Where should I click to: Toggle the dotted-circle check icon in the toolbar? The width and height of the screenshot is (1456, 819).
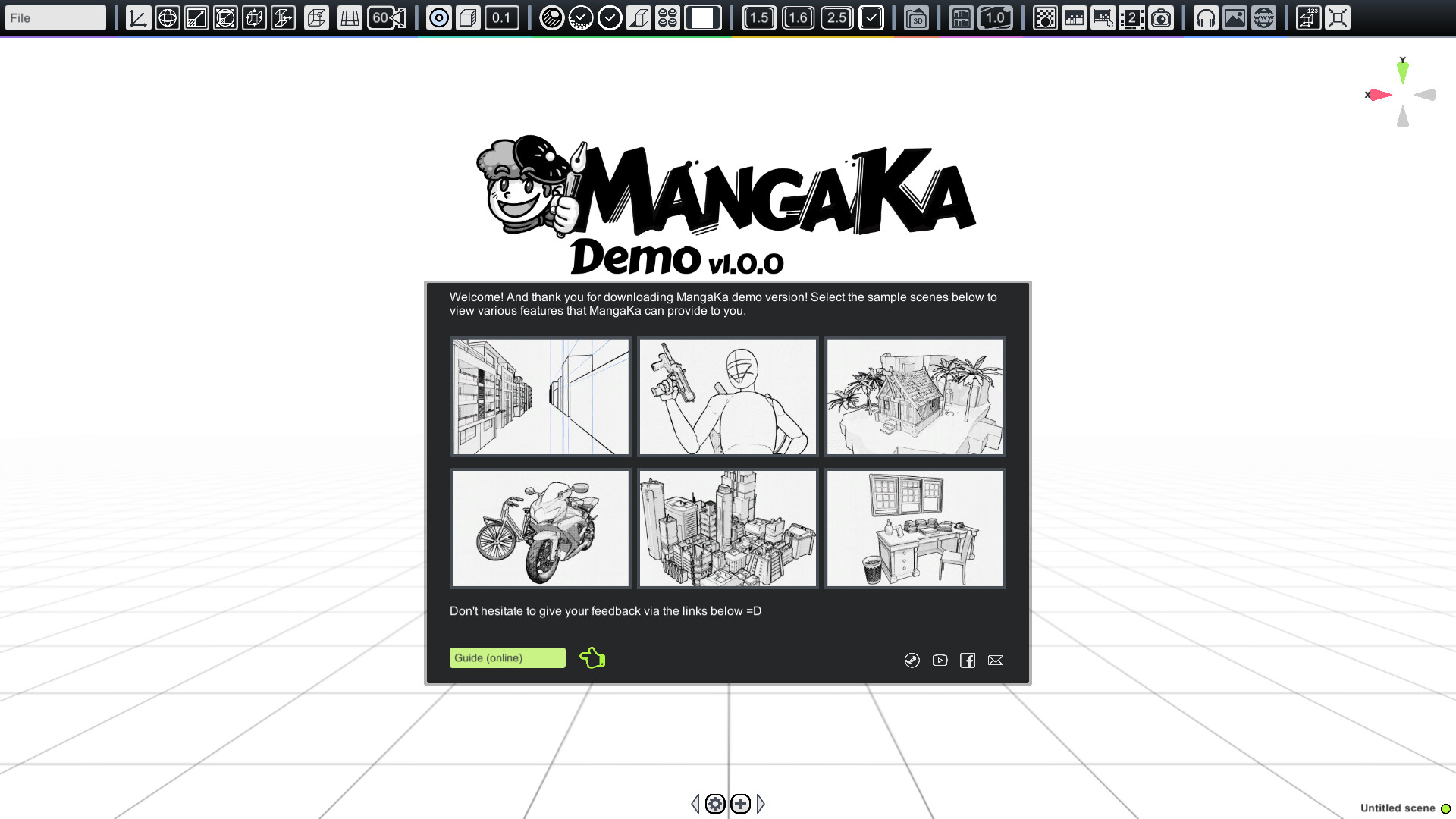click(580, 18)
